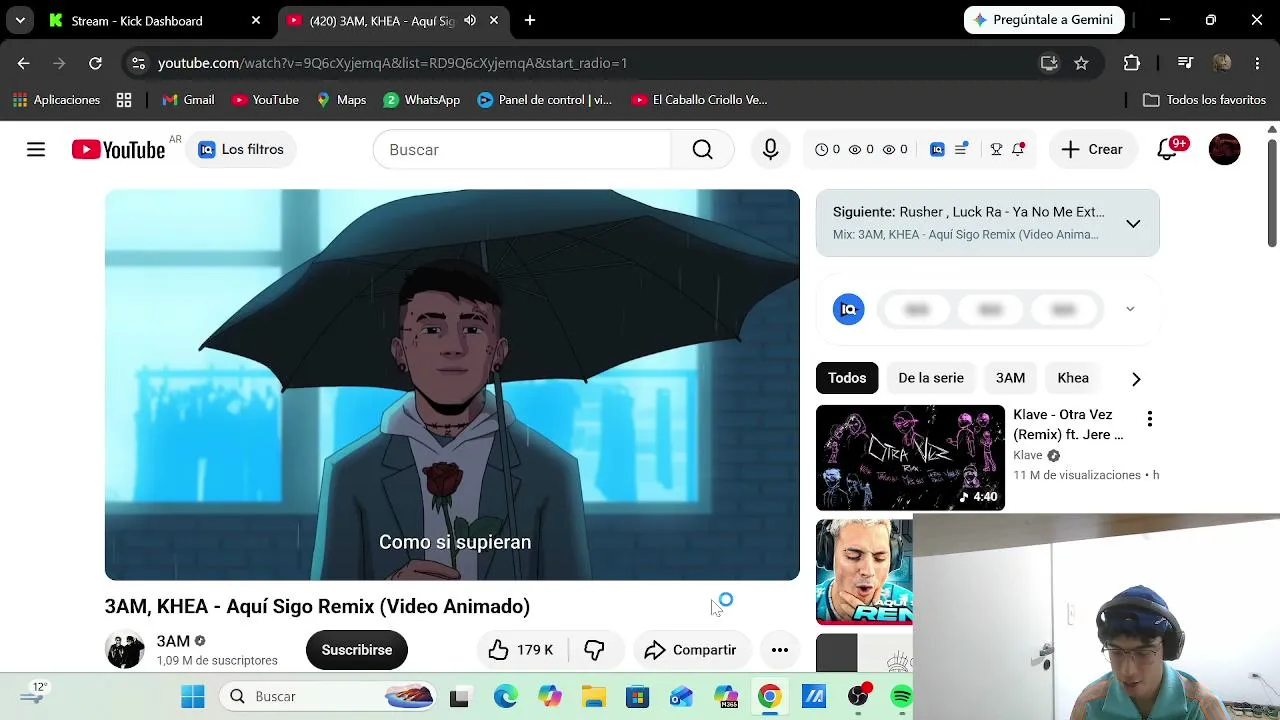Open the Chrome three-dot menu
Viewport: 1280px width, 720px height.
(x=1257, y=63)
